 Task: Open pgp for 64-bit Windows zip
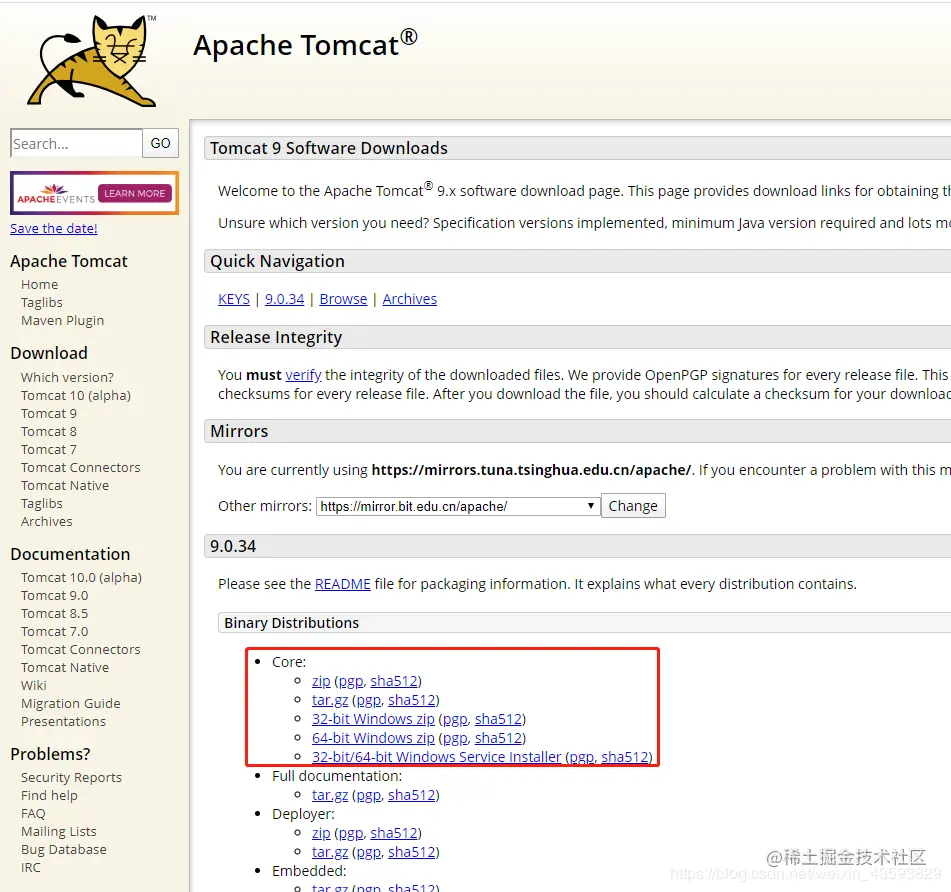coord(455,738)
